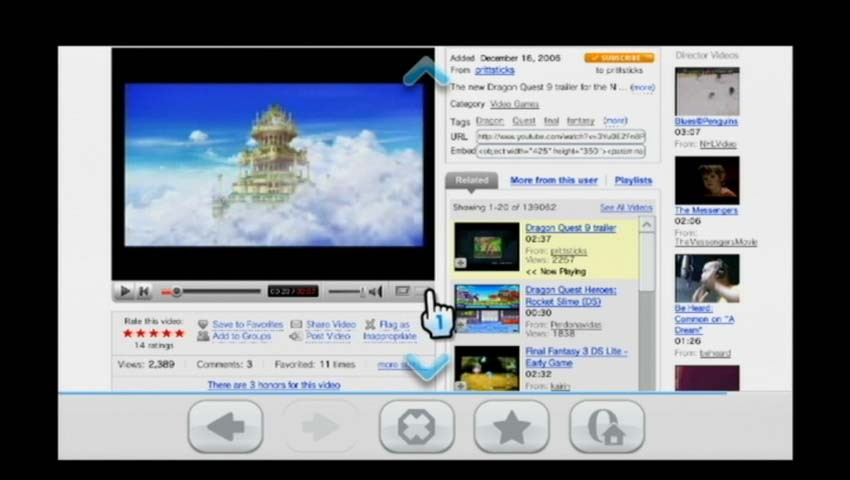
Task: Click the 'Showing 1-20 of 139082' text
Action: coord(505,207)
